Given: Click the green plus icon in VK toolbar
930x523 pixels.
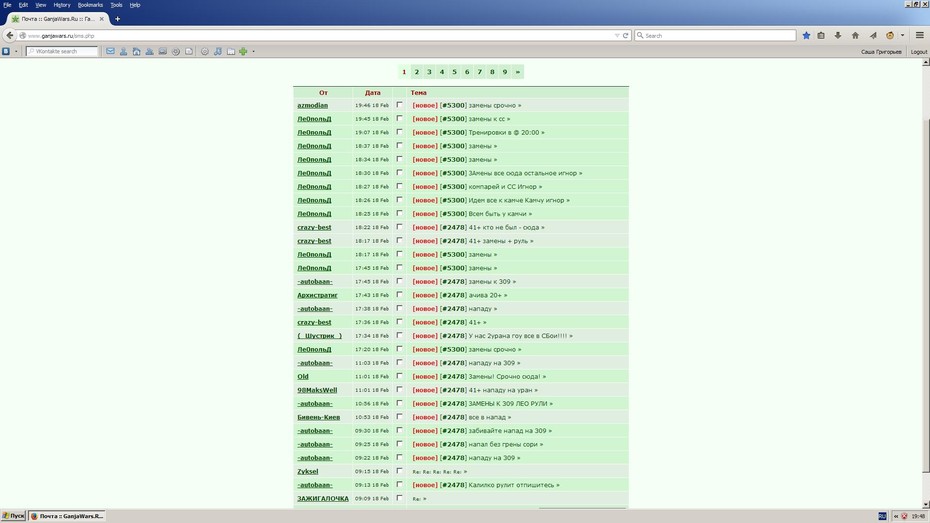Looking at the screenshot, I should 243,52.
